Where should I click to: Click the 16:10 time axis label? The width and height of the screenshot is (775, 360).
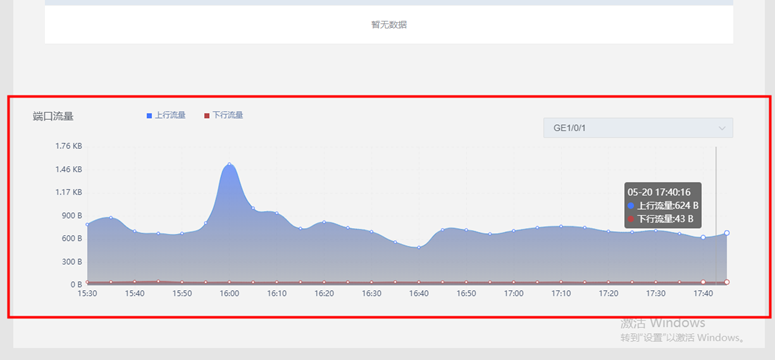pos(277,293)
